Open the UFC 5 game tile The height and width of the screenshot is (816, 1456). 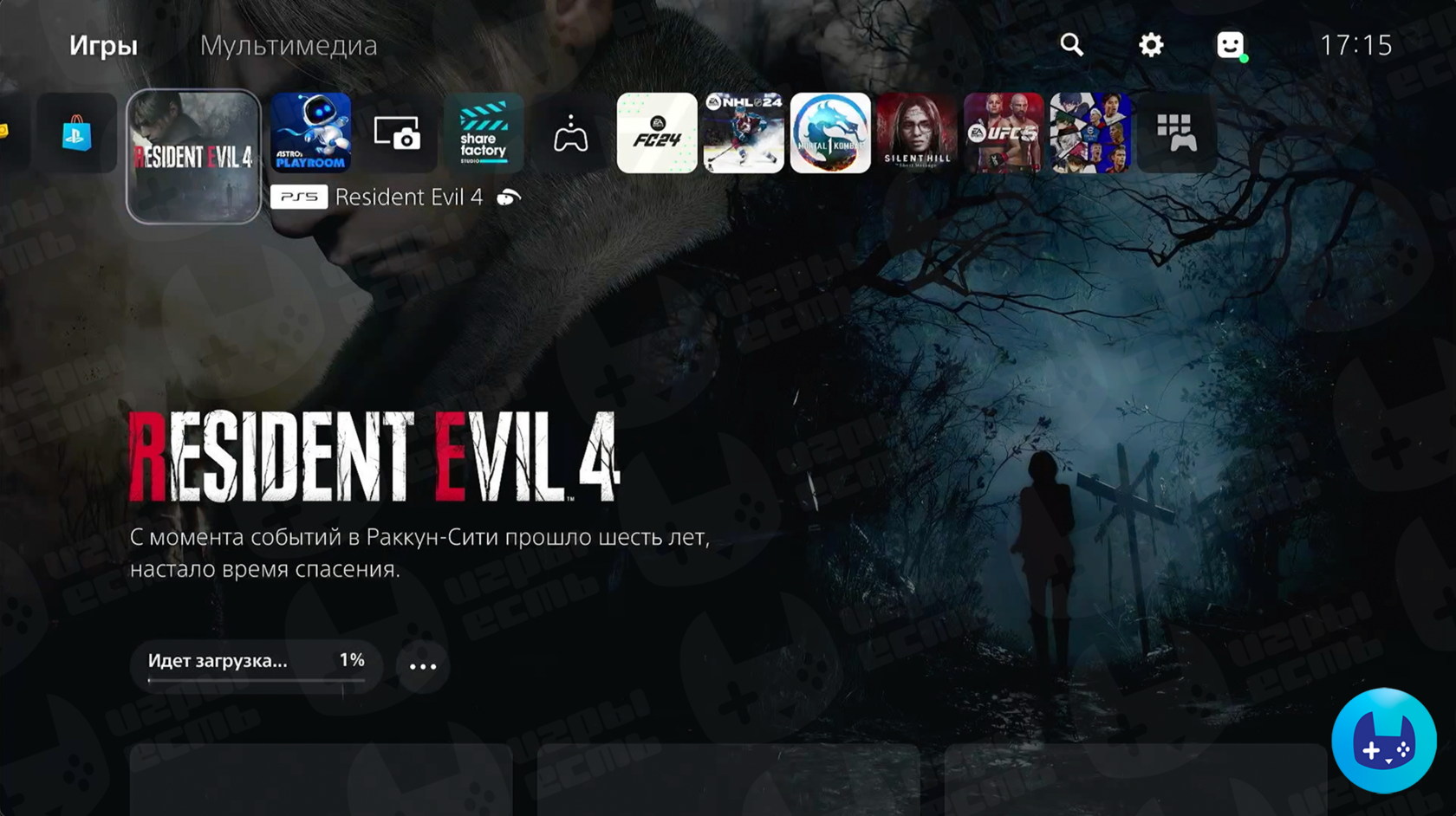pos(1004,133)
